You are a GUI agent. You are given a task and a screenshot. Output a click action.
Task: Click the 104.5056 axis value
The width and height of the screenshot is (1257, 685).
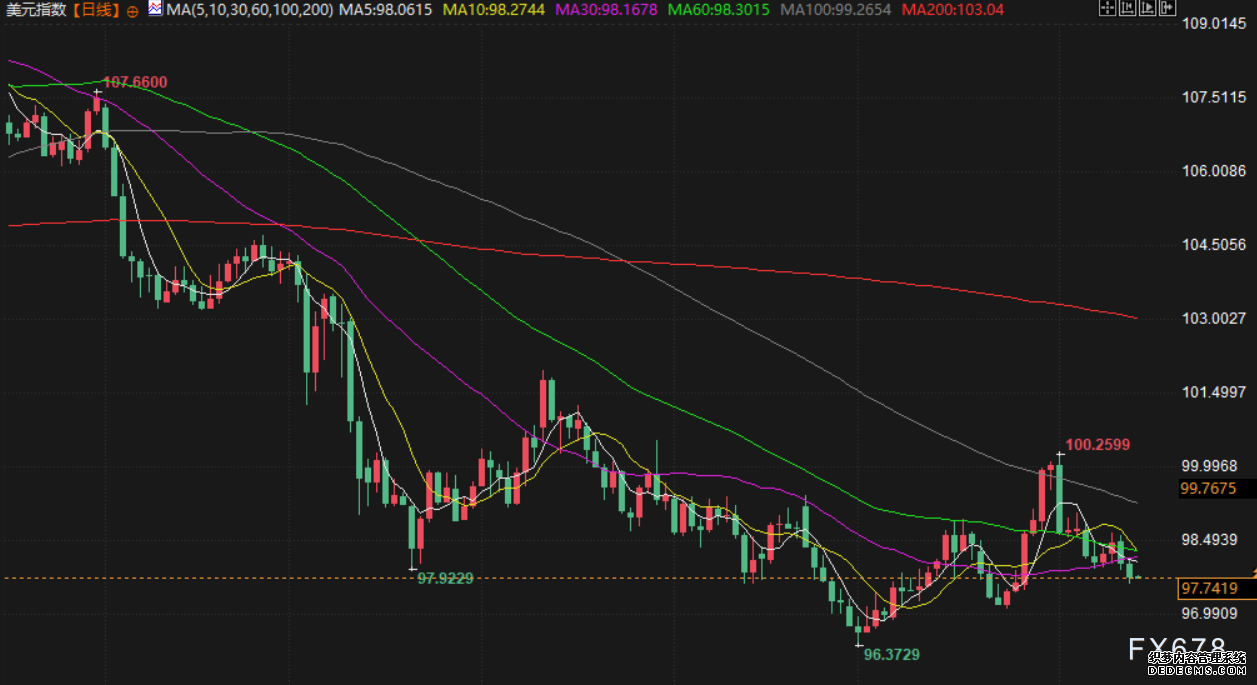click(1213, 245)
